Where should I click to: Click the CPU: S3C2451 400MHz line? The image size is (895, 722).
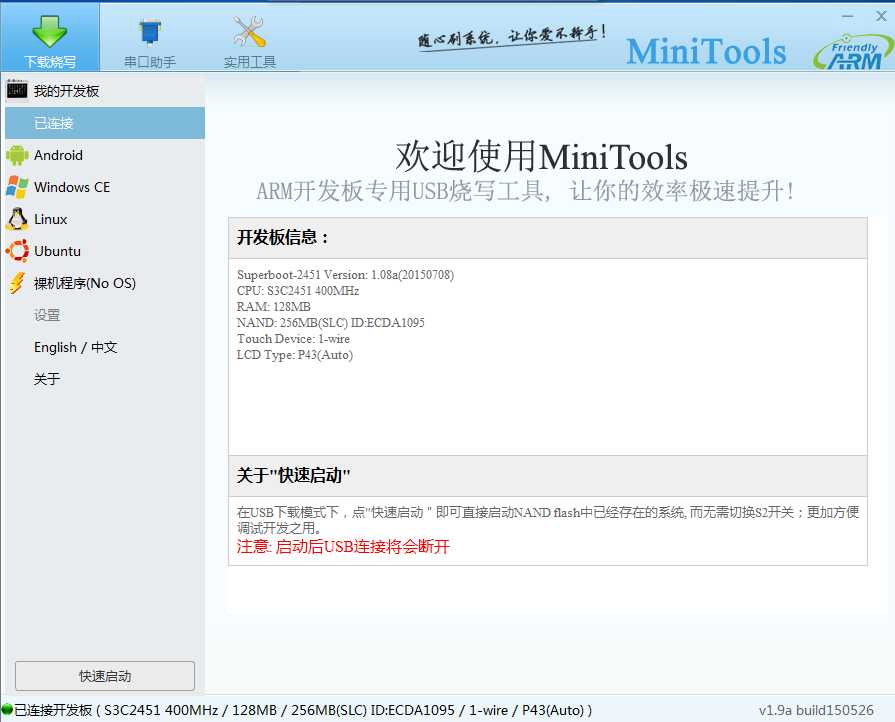pyautogui.click(x=298, y=291)
